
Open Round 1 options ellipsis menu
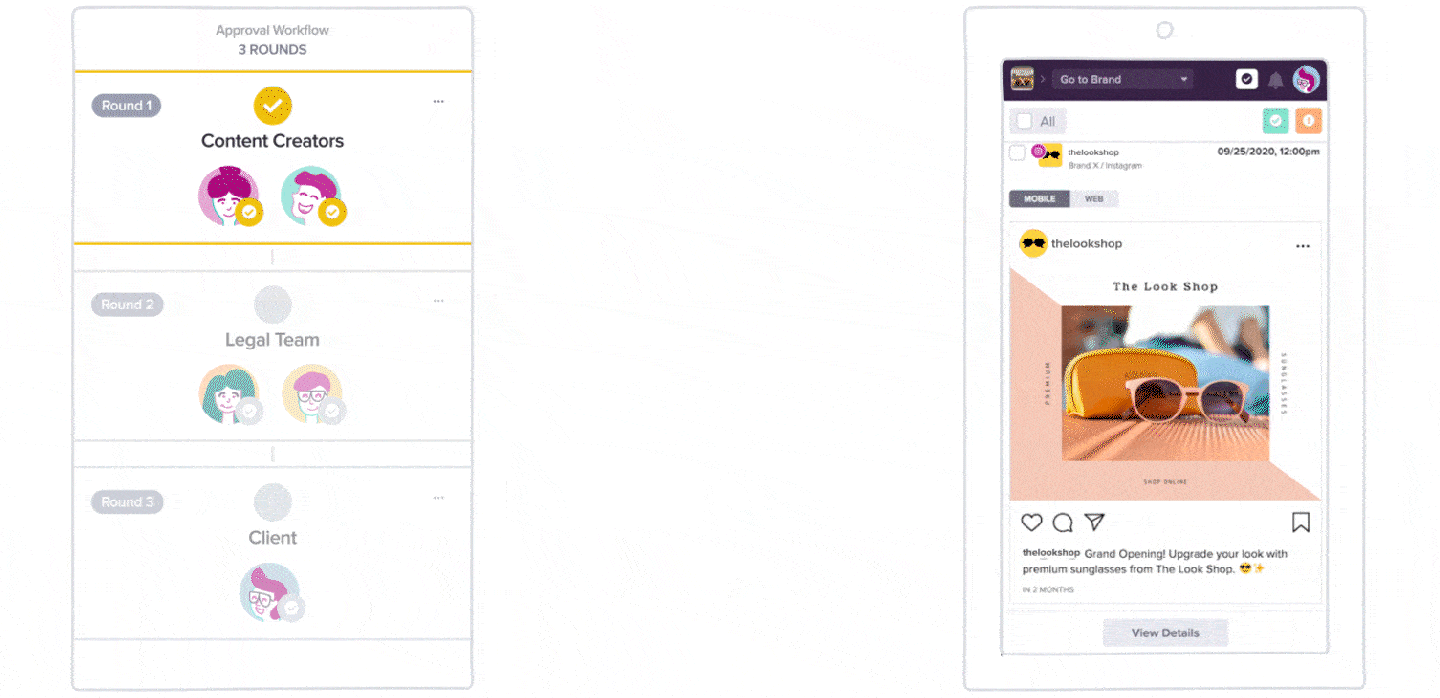438,102
